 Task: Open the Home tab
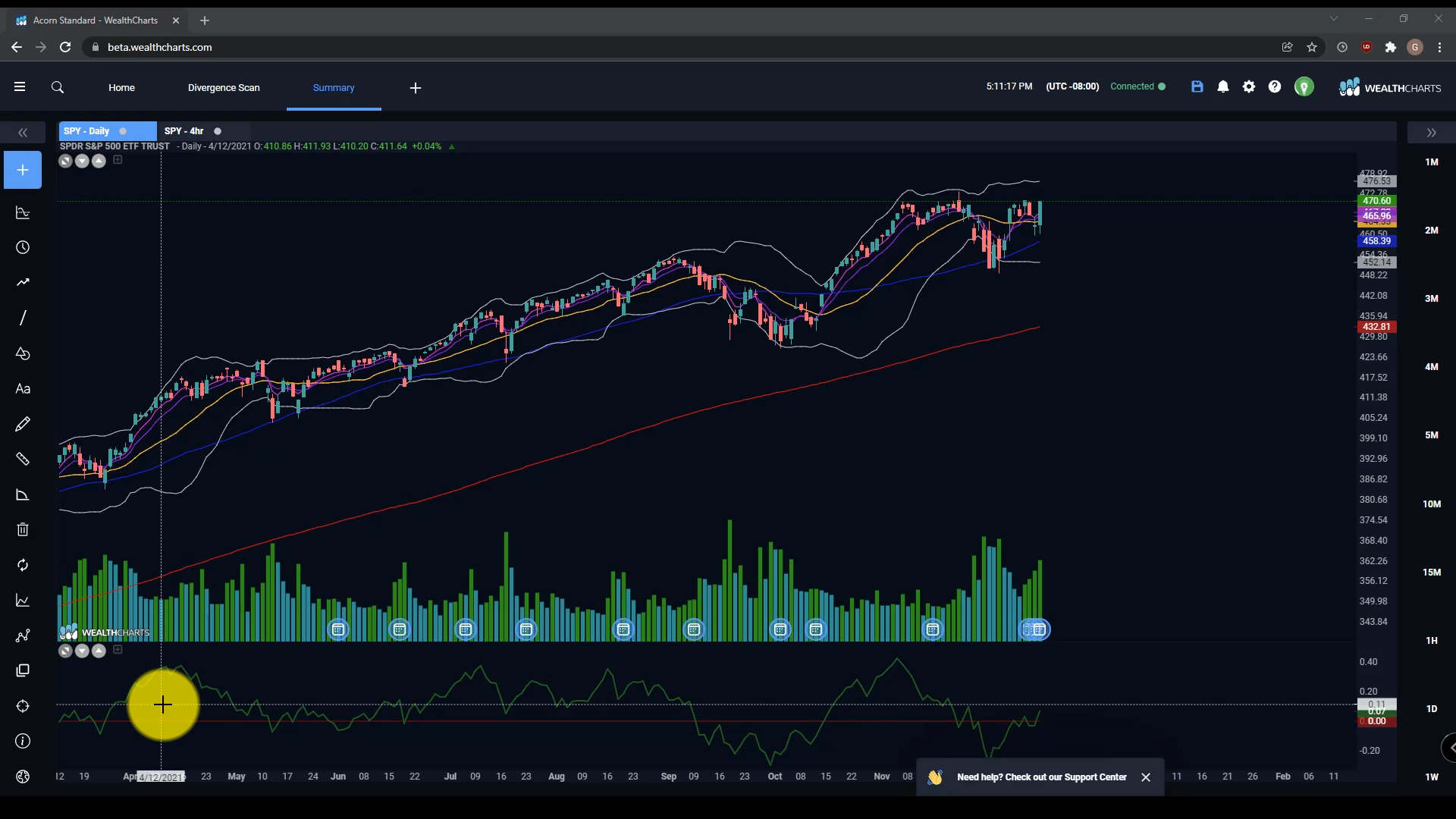[121, 87]
